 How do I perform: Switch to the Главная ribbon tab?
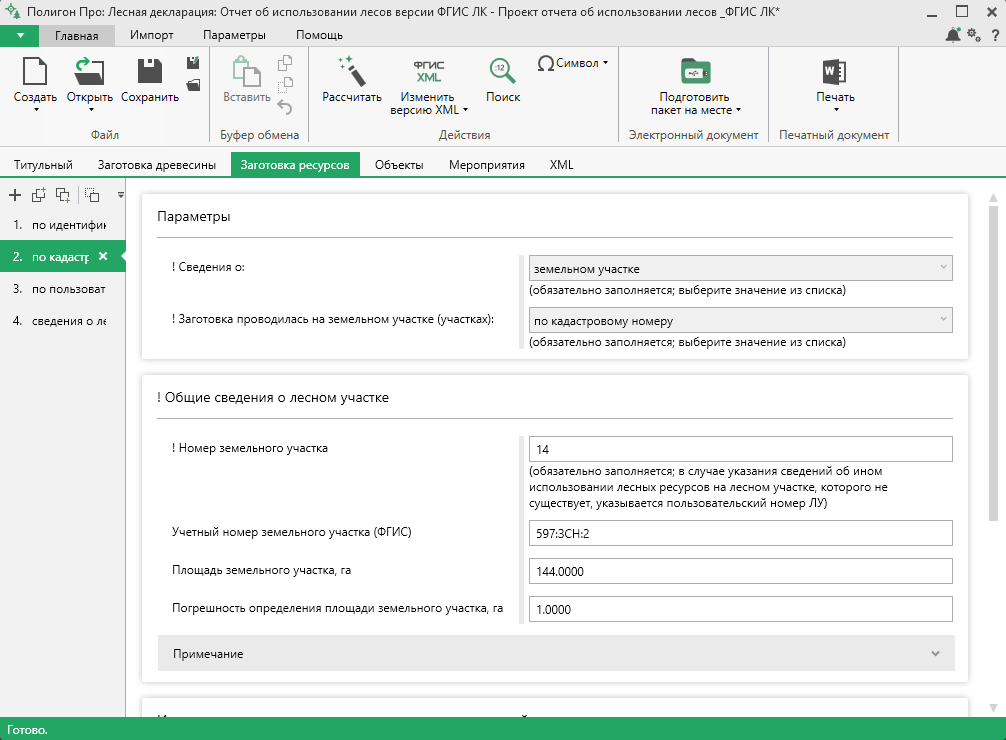coord(76,35)
